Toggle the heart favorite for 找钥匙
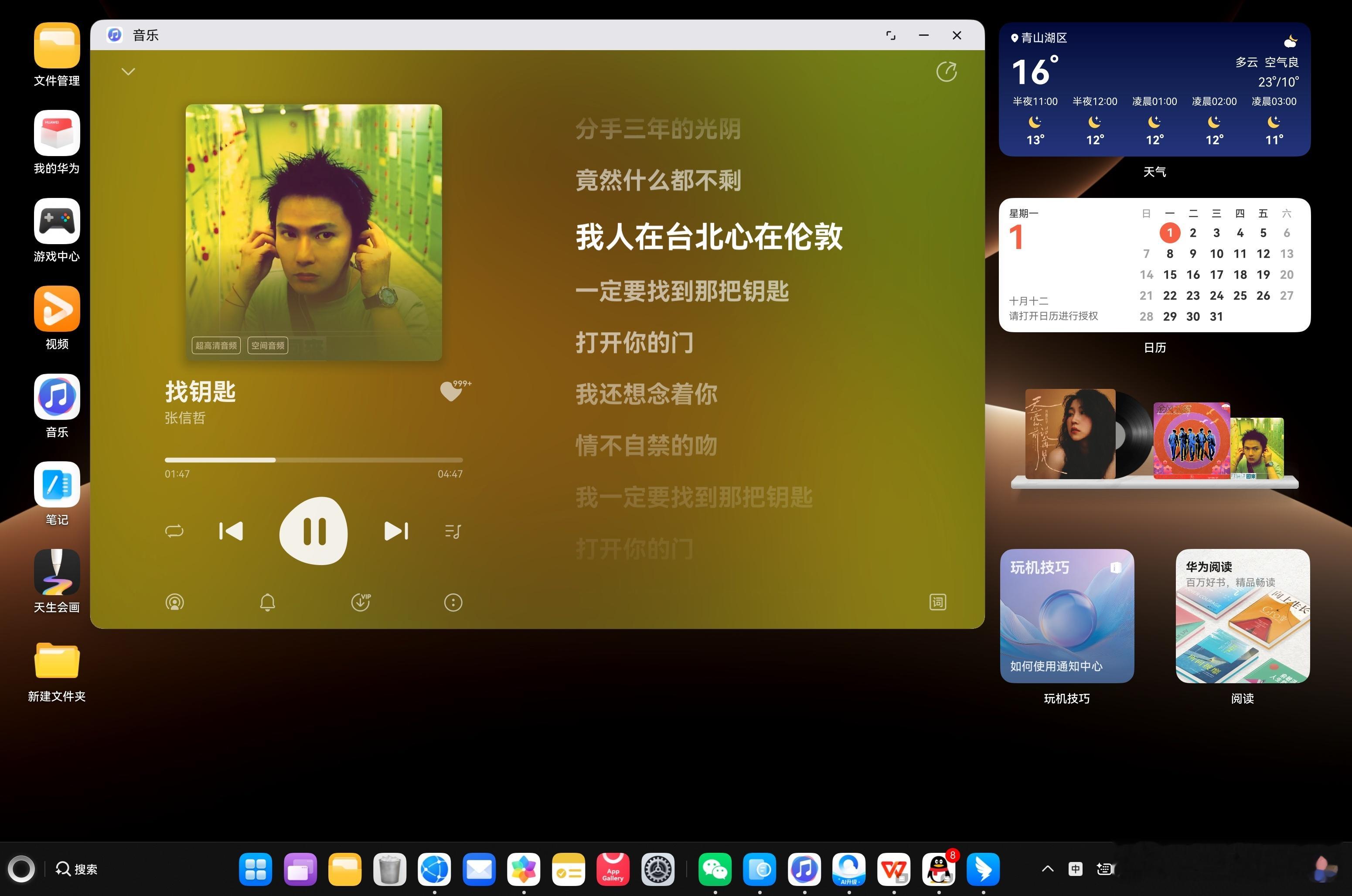Image resolution: width=1352 pixels, height=896 pixels. 451,392
